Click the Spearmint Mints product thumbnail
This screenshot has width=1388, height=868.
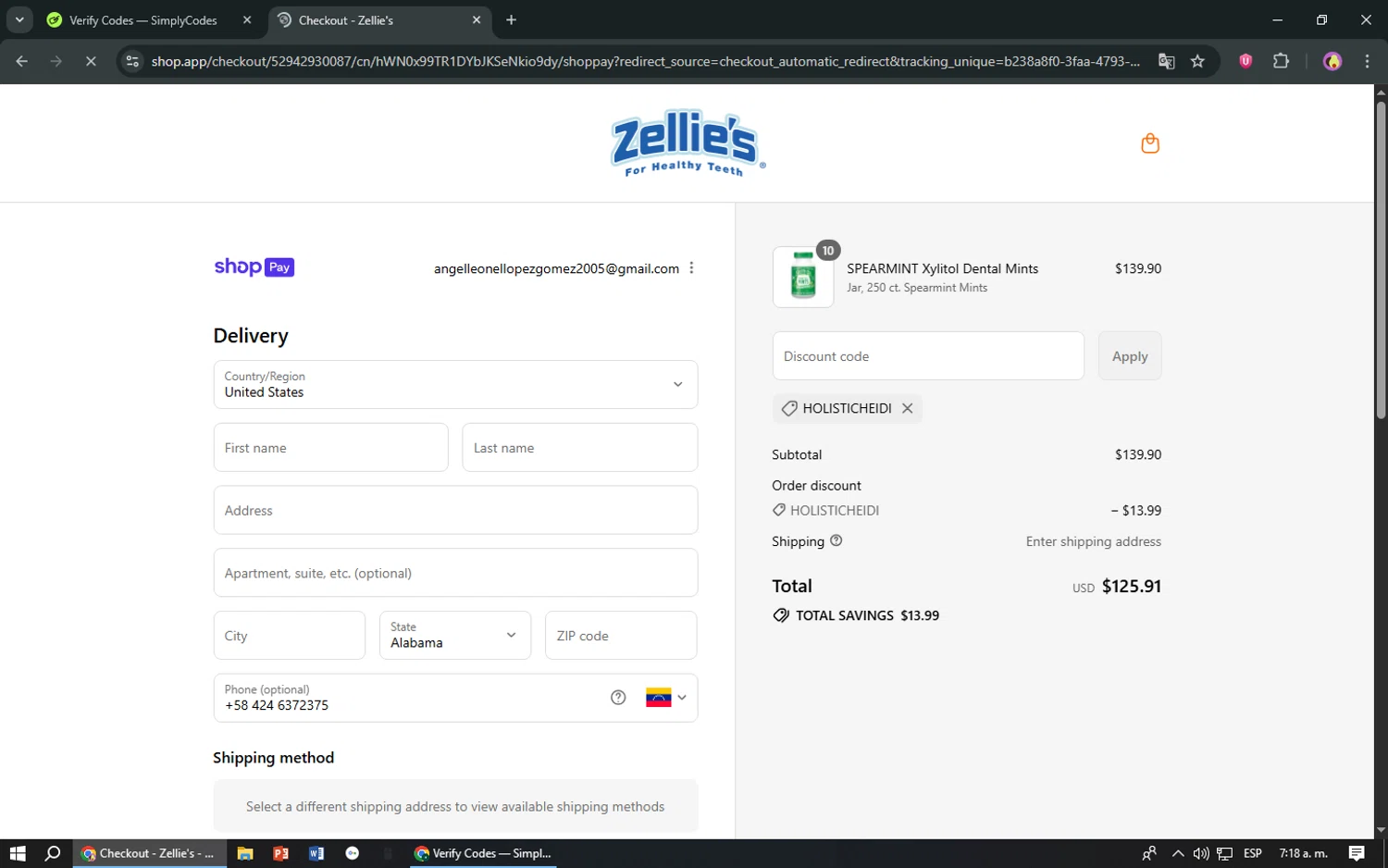tap(803, 277)
